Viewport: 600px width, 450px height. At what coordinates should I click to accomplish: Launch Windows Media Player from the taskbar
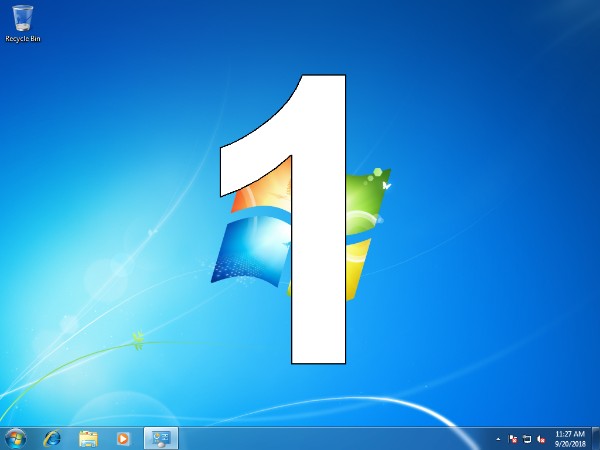tap(123, 439)
